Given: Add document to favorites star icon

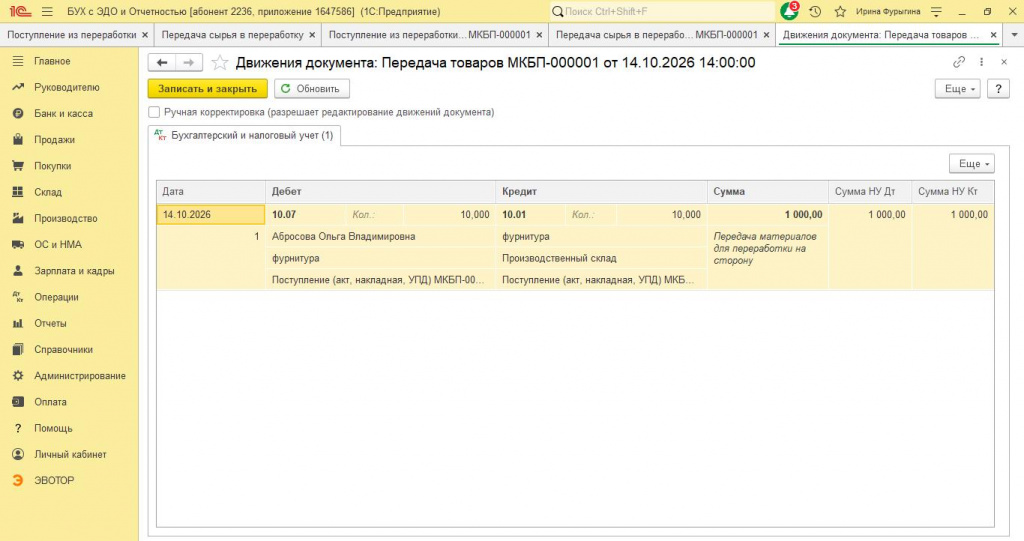Looking at the screenshot, I should coord(220,63).
